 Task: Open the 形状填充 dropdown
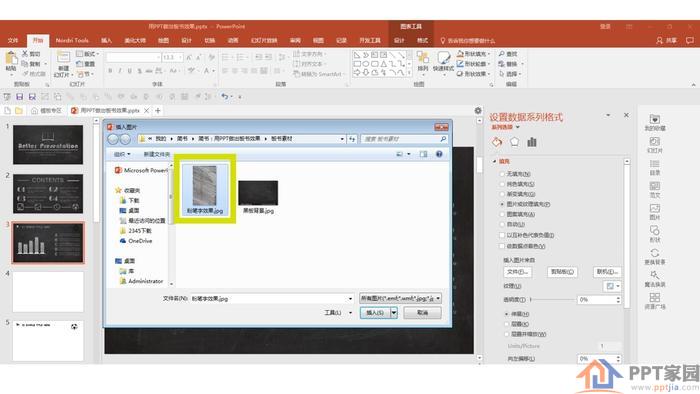[x=489, y=54]
